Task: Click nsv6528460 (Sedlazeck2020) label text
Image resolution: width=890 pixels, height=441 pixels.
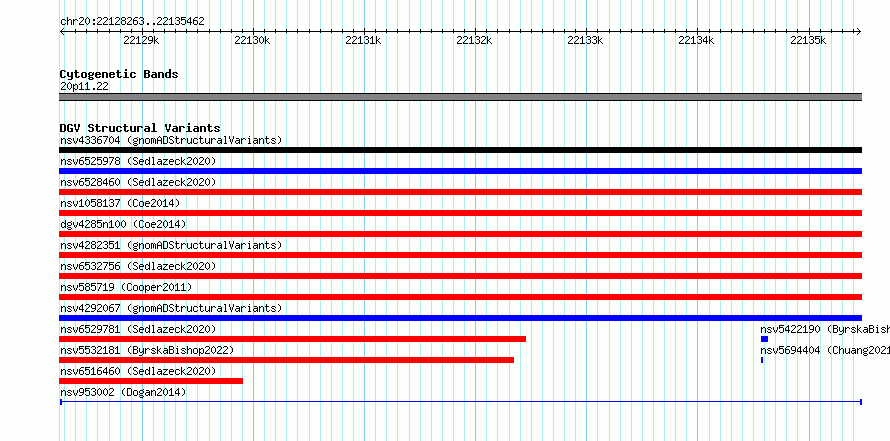Action: (x=138, y=182)
